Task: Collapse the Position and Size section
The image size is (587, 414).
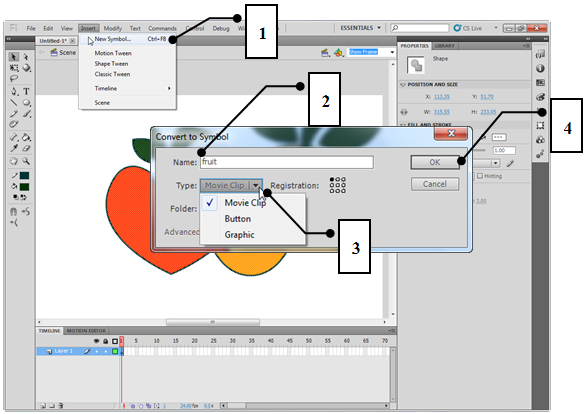Action: (404, 85)
